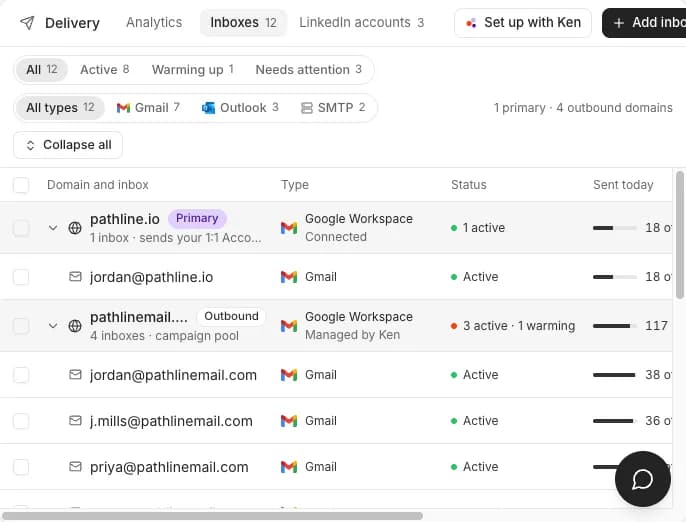
Task: Click the Collapse all button
Action: click(68, 145)
